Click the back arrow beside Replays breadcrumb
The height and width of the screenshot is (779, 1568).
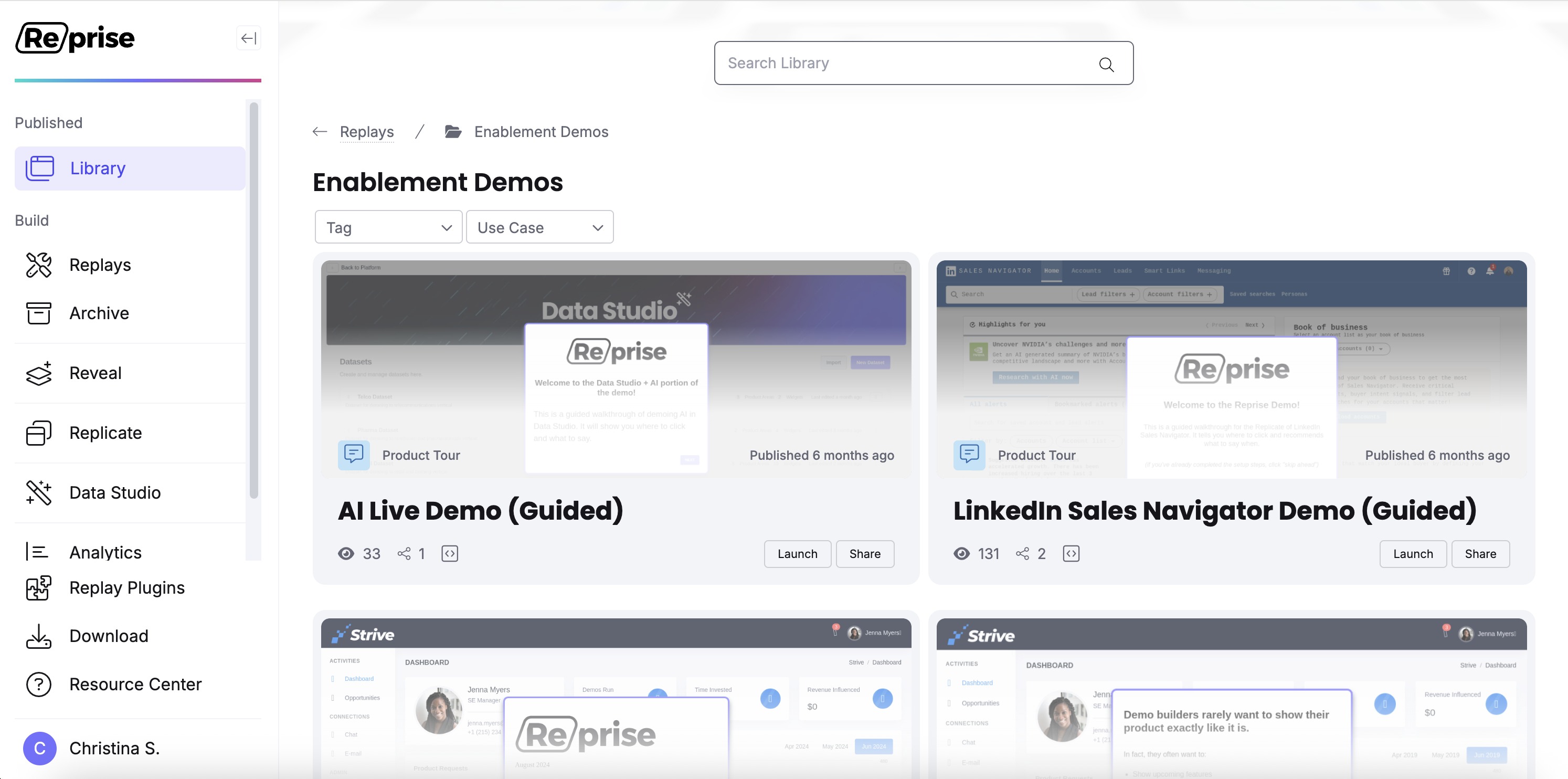[x=320, y=132]
